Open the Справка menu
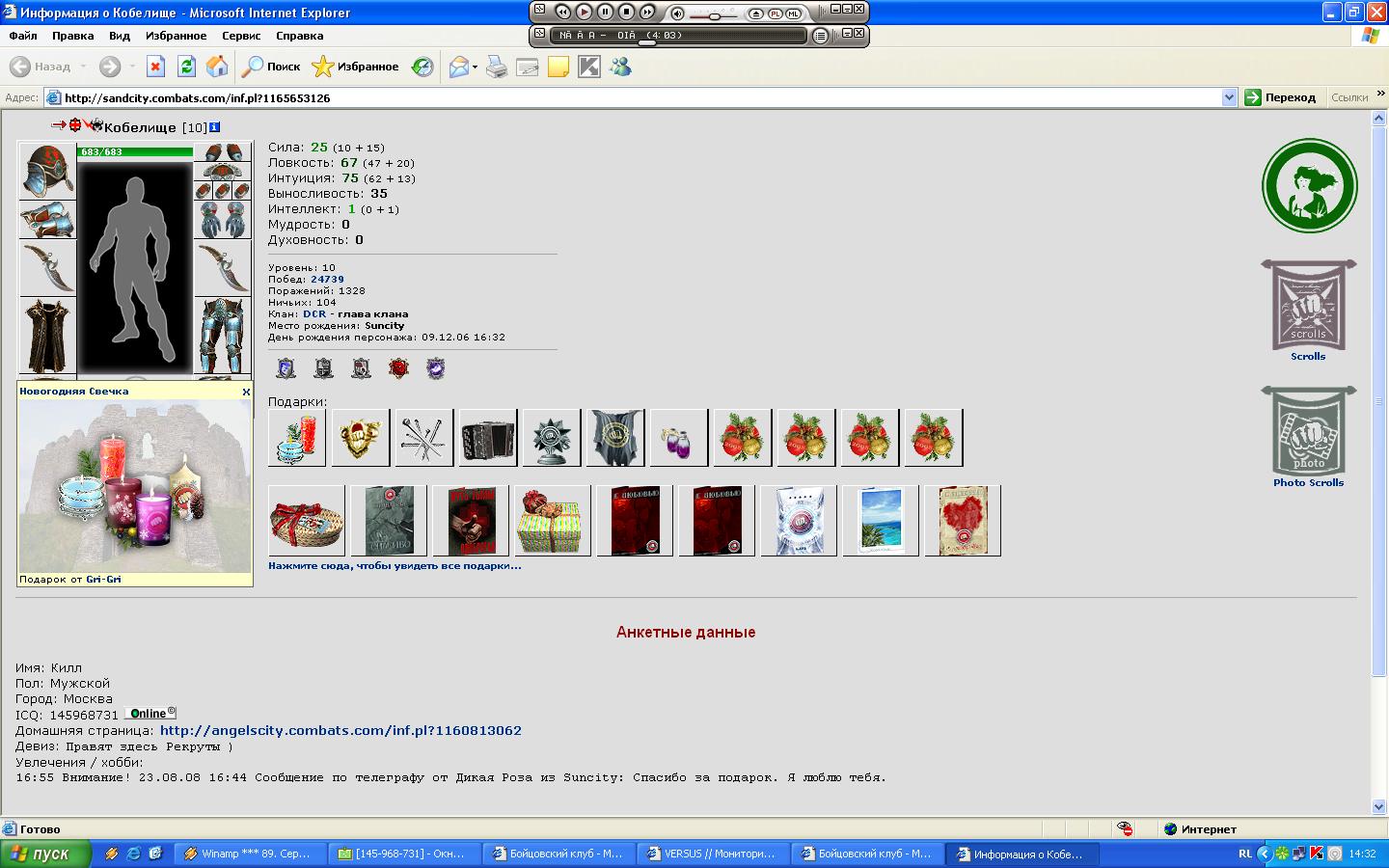The width and height of the screenshot is (1389, 868). (x=299, y=36)
